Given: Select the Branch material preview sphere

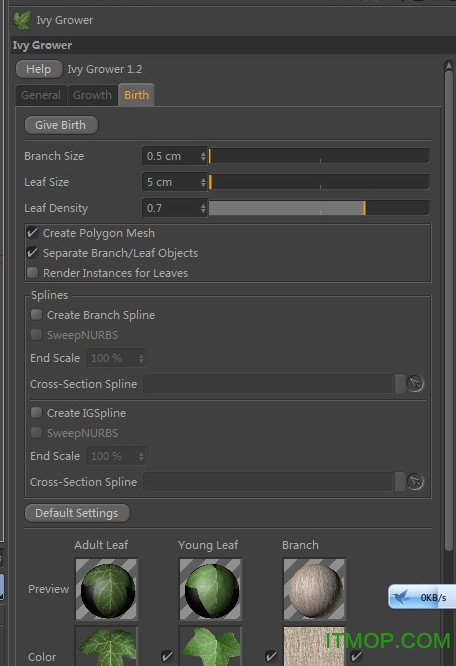Looking at the screenshot, I should pyautogui.click(x=314, y=589).
